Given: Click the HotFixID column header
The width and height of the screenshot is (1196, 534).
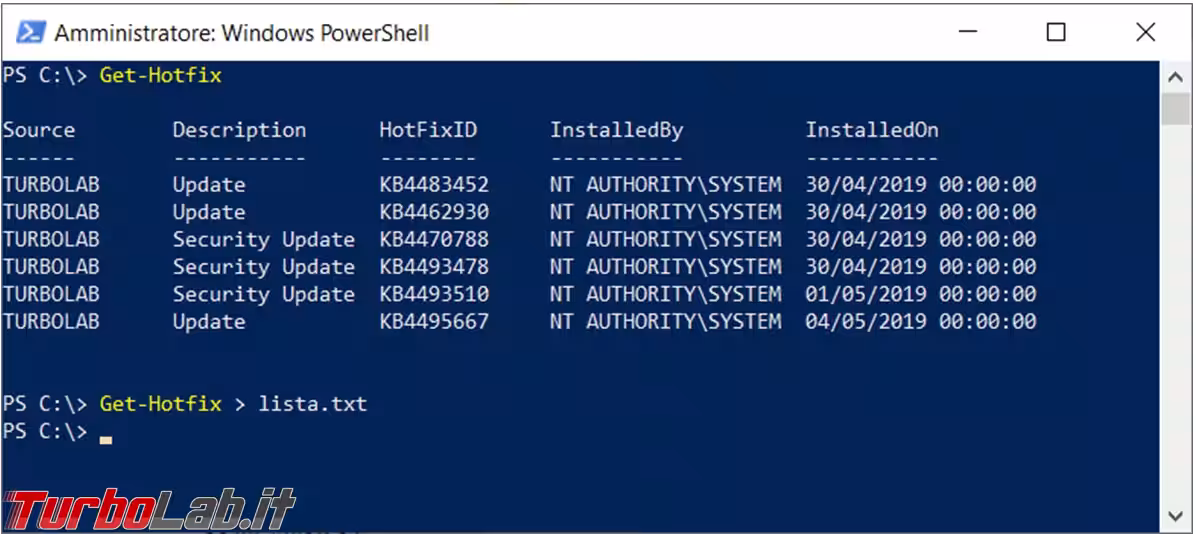Looking at the screenshot, I should pyautogui.click(x=428, y=130).
